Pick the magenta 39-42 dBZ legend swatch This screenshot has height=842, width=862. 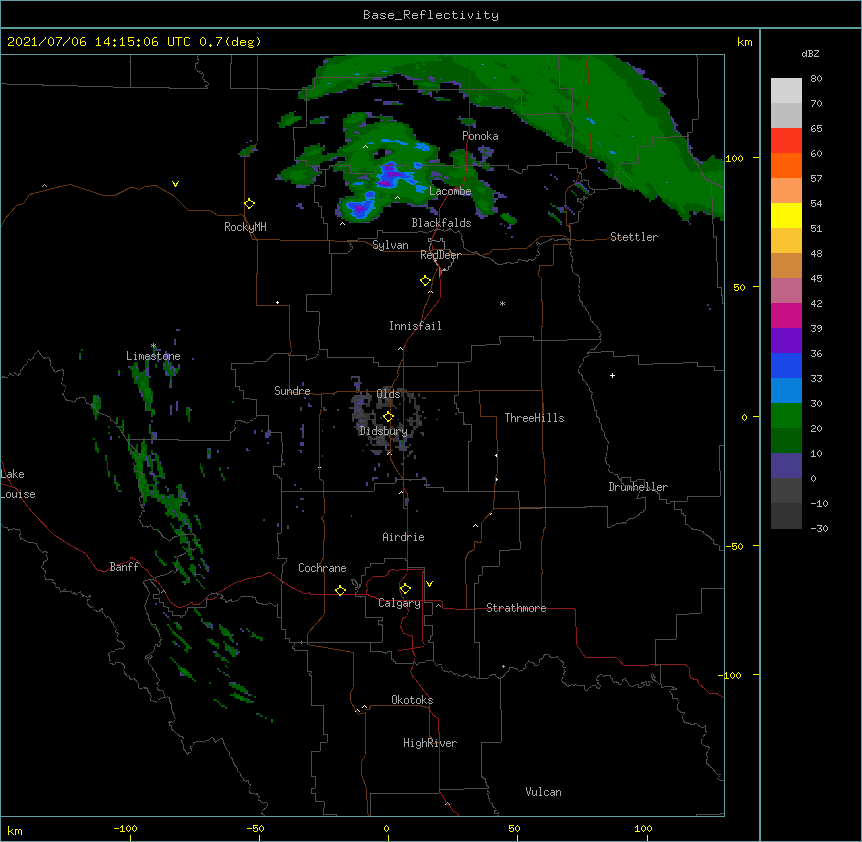(786, 315)
